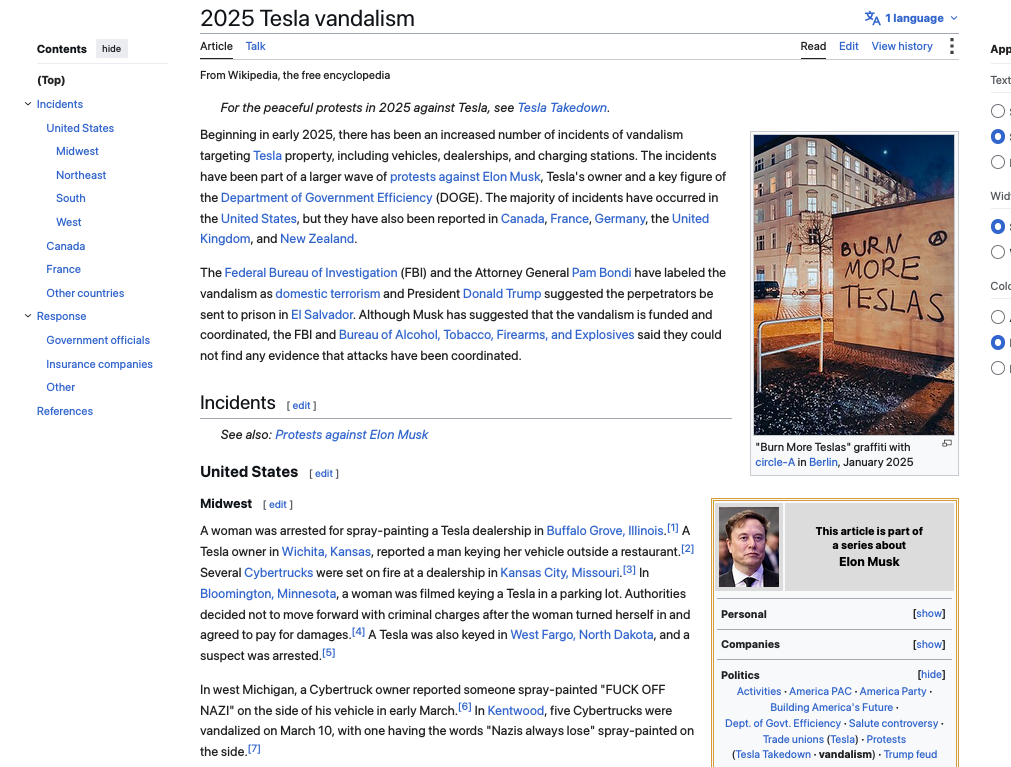Go to Northeast in Contents
The height and width of the screenshot is (767, 1011).
[x=81, y=175]
